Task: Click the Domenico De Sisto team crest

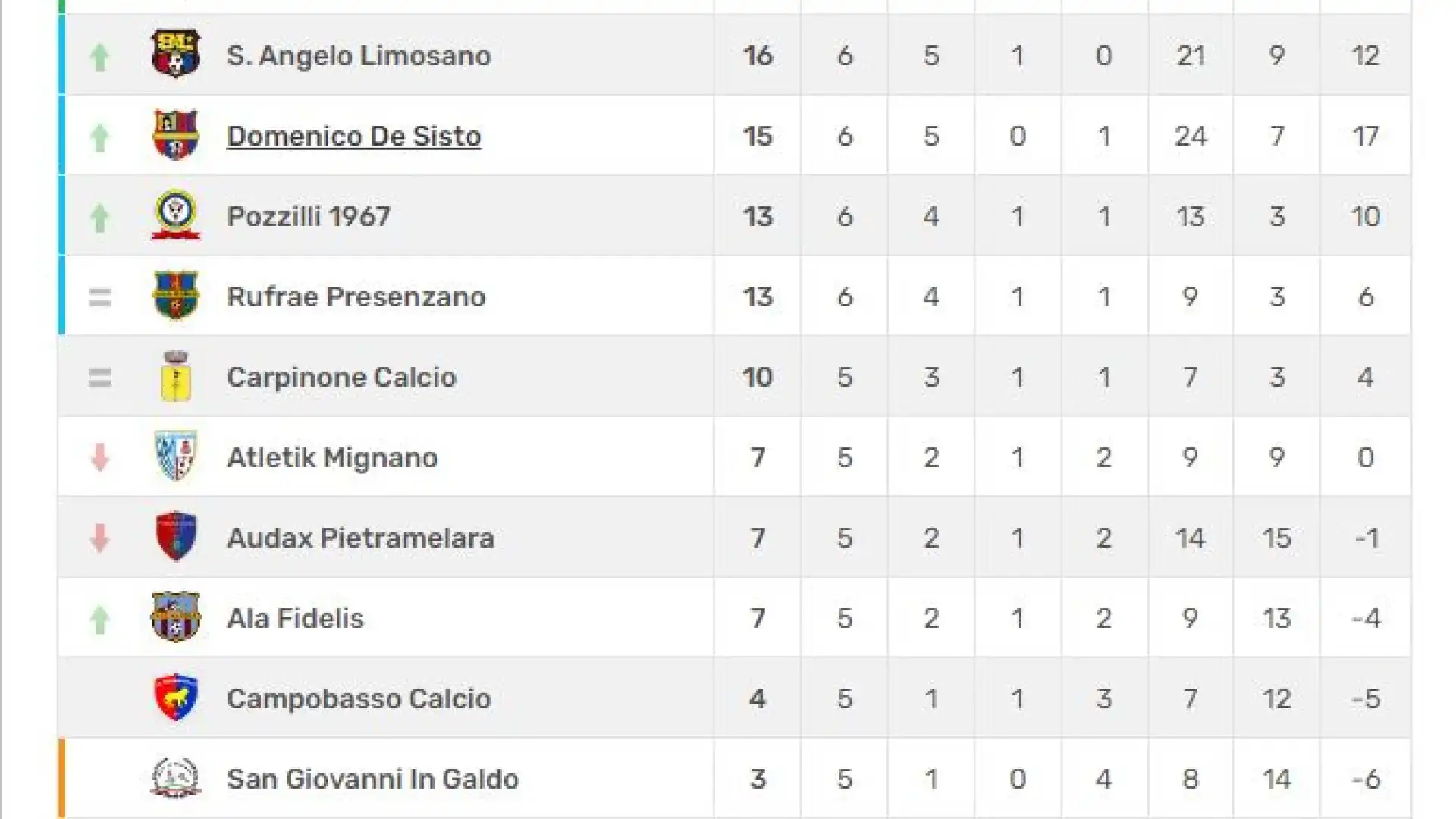Action: click(175, 135)
